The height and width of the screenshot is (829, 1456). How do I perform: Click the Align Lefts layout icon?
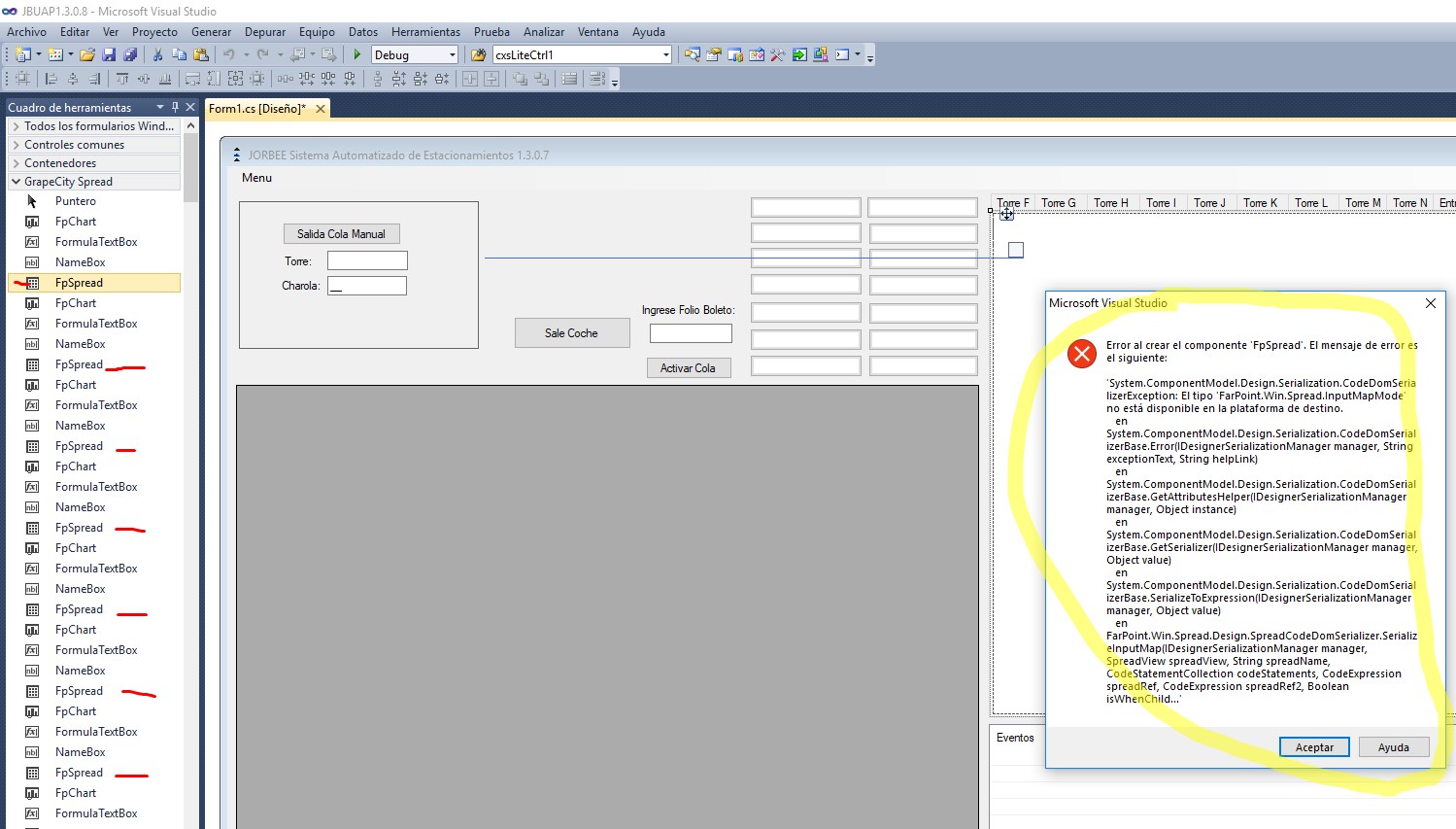(51, 79)
